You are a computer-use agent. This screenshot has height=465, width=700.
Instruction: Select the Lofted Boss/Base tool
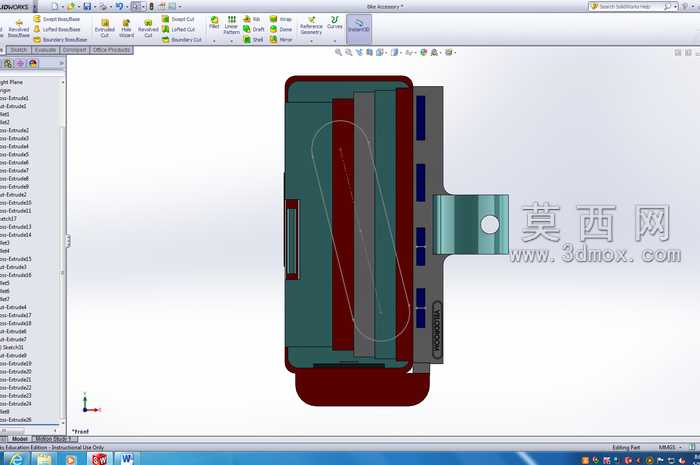(x=57, y=29)
